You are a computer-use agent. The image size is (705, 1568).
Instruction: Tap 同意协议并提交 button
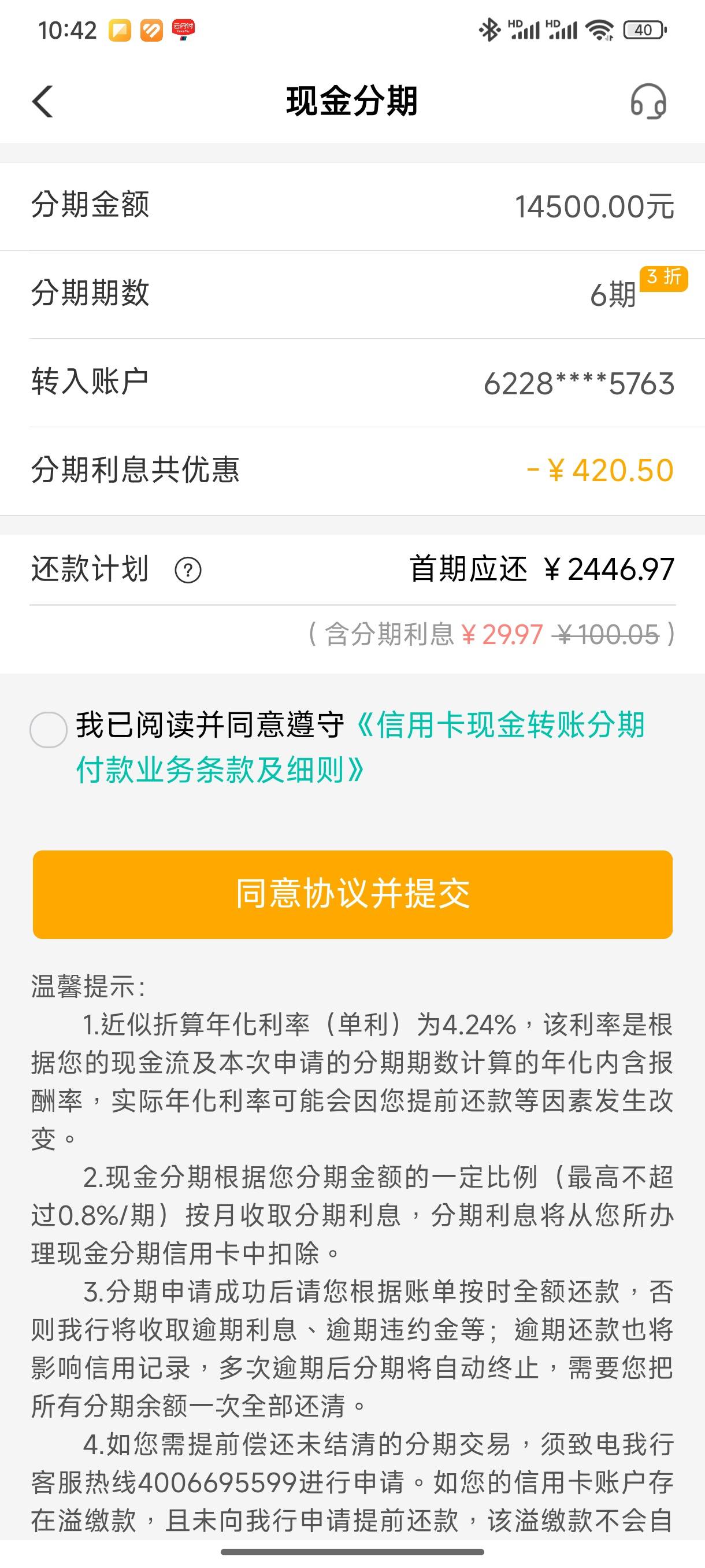coord(353,894)
